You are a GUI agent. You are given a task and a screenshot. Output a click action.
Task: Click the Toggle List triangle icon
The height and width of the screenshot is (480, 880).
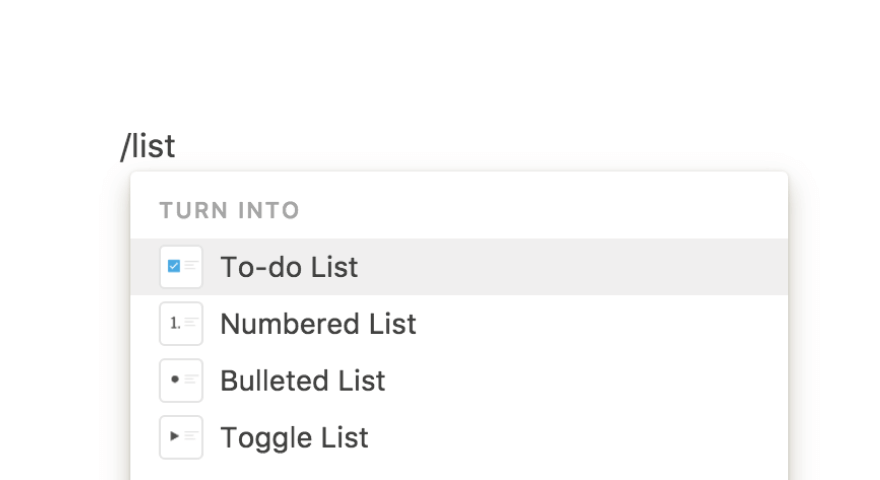[x=181, y=438]
